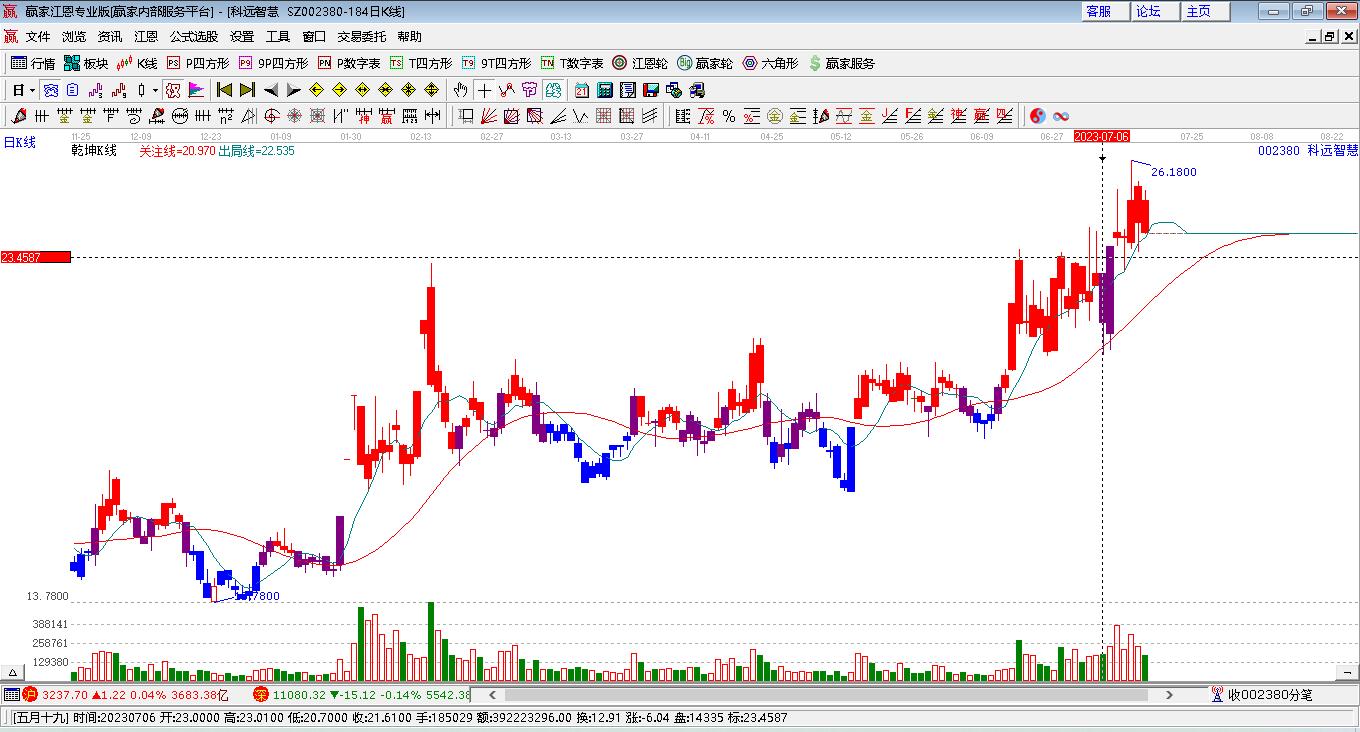Click the red-blue yin-yang icon
Screen dimensions: 1360x732
[x=1038, y=116]
